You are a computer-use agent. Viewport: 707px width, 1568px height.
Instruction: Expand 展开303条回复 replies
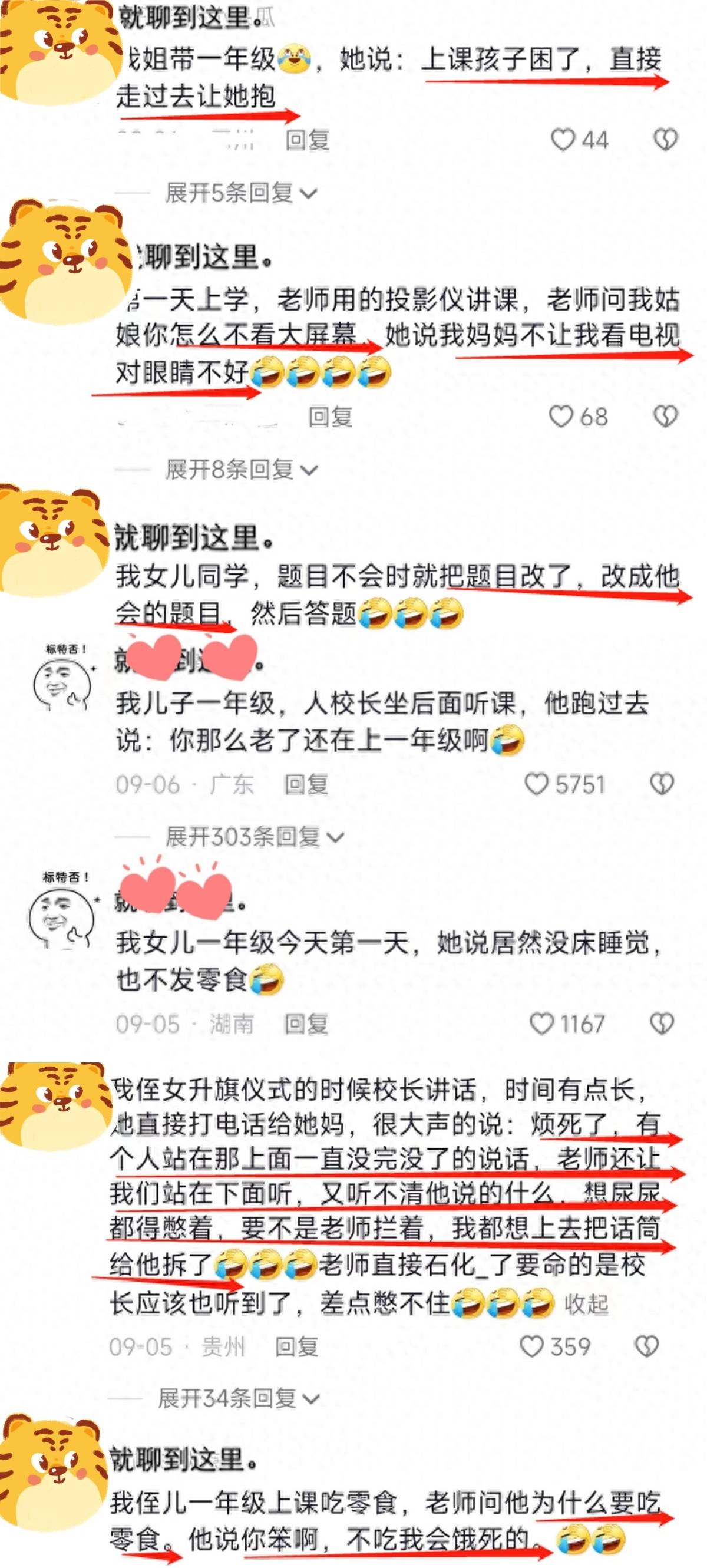tap(255, 837)
